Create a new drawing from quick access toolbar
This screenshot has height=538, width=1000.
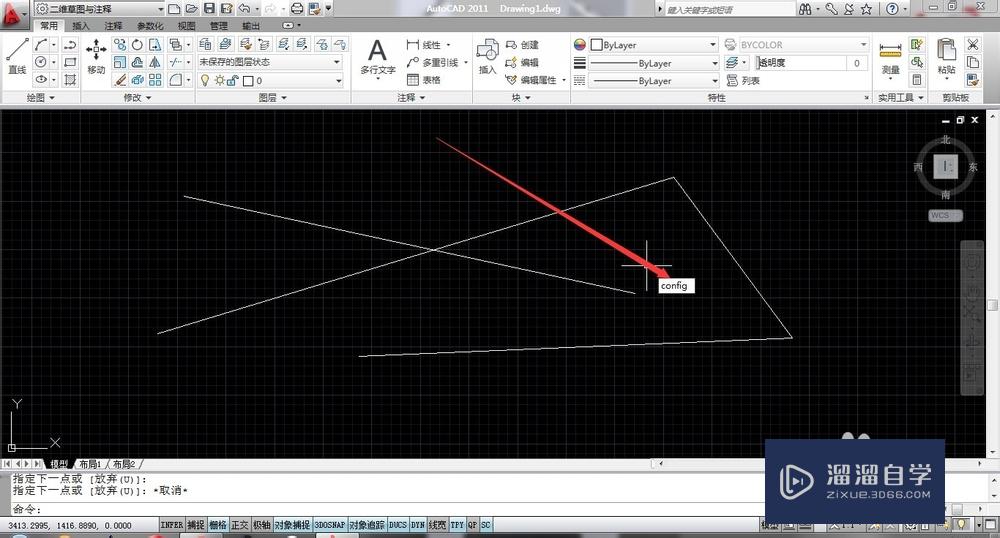[x=174, y=9]
